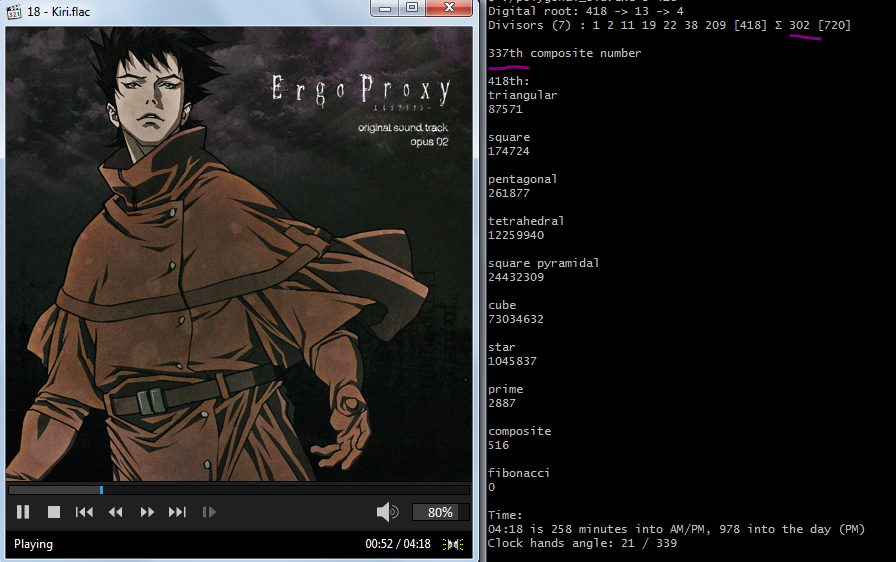Fast-forward the current track
Screen dimensions: 896x562
(x=147, y=512)
